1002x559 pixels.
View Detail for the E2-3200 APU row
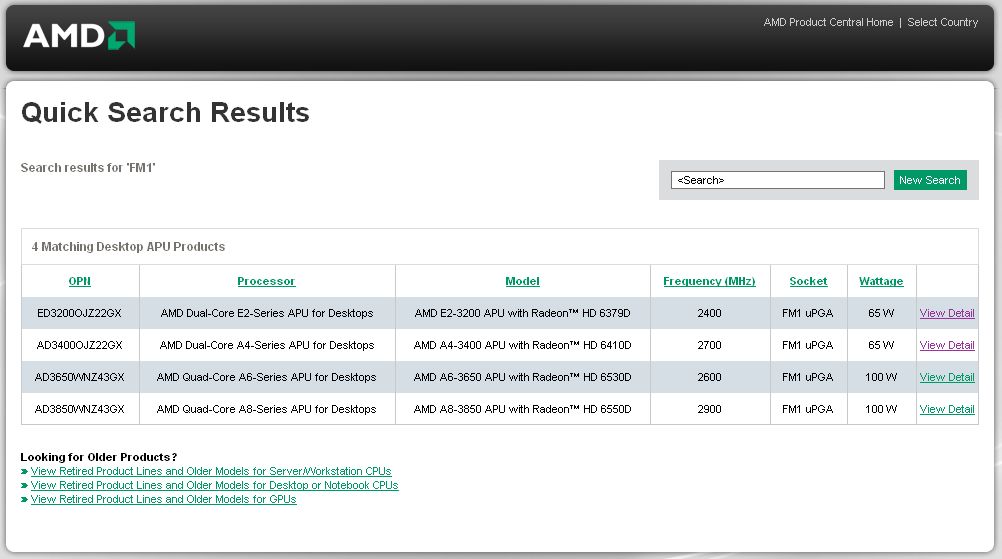pos(947,313)
